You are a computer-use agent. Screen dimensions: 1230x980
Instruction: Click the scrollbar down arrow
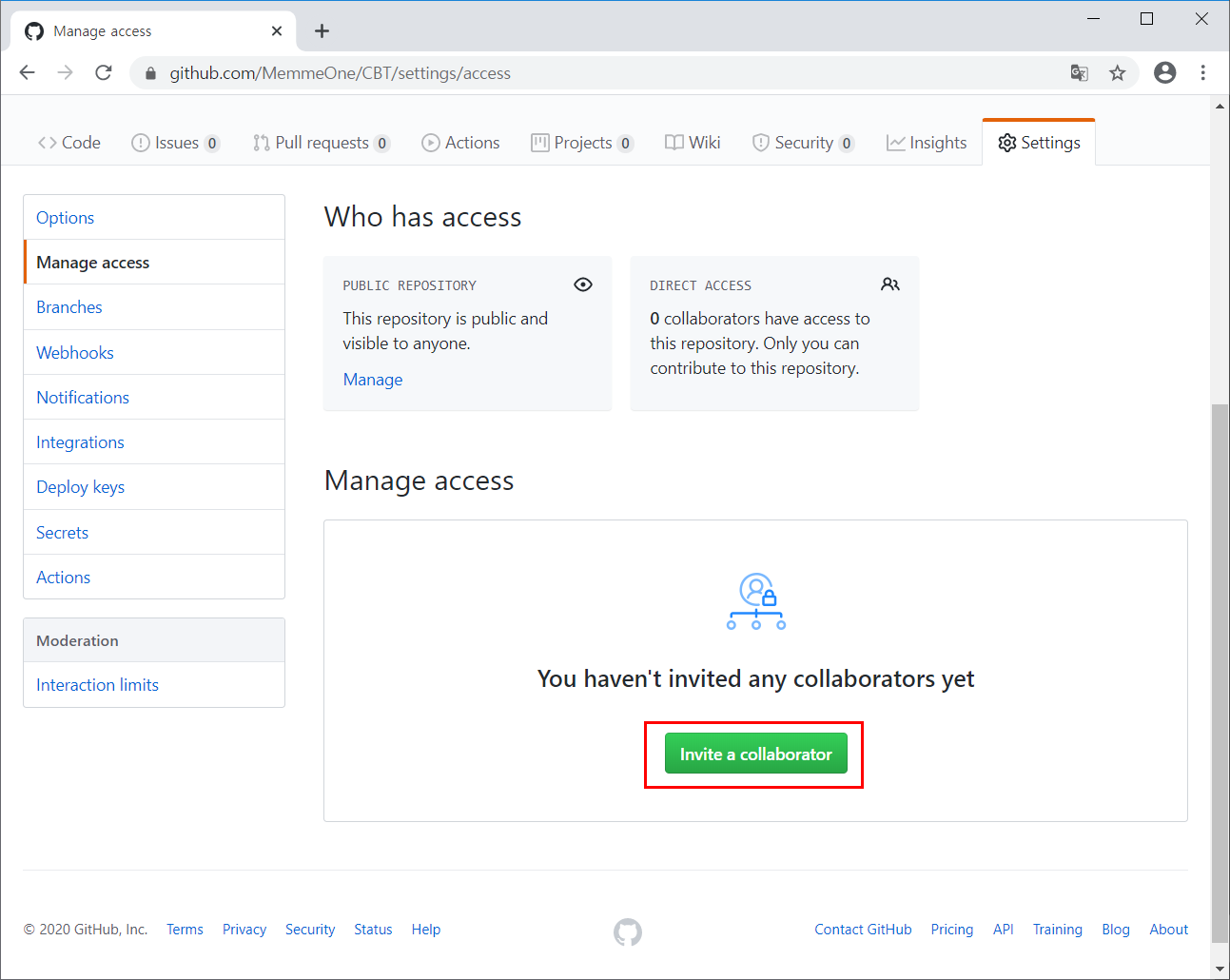pos(1220,970)
